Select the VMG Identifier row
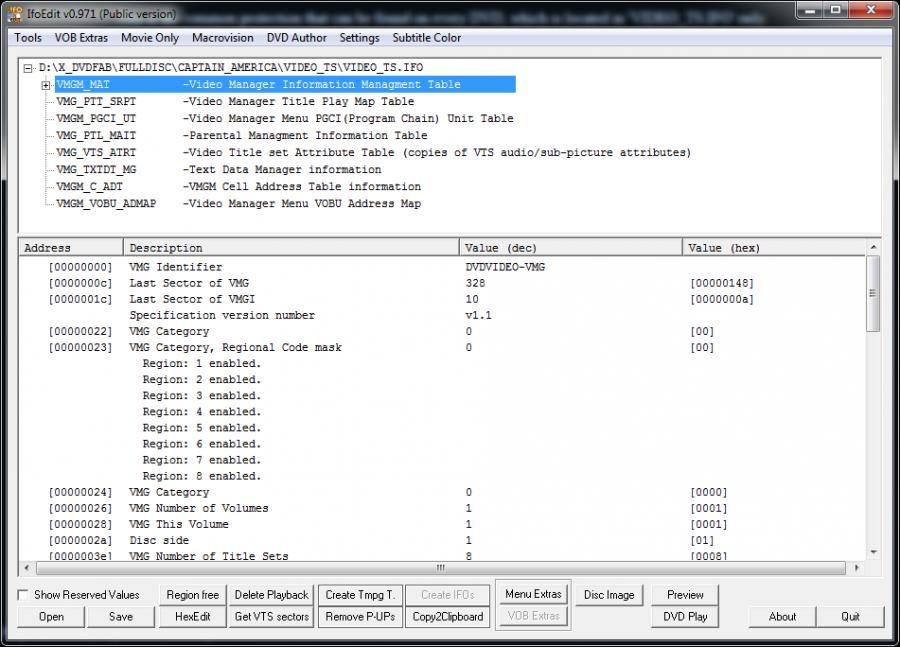 point(442,267)
